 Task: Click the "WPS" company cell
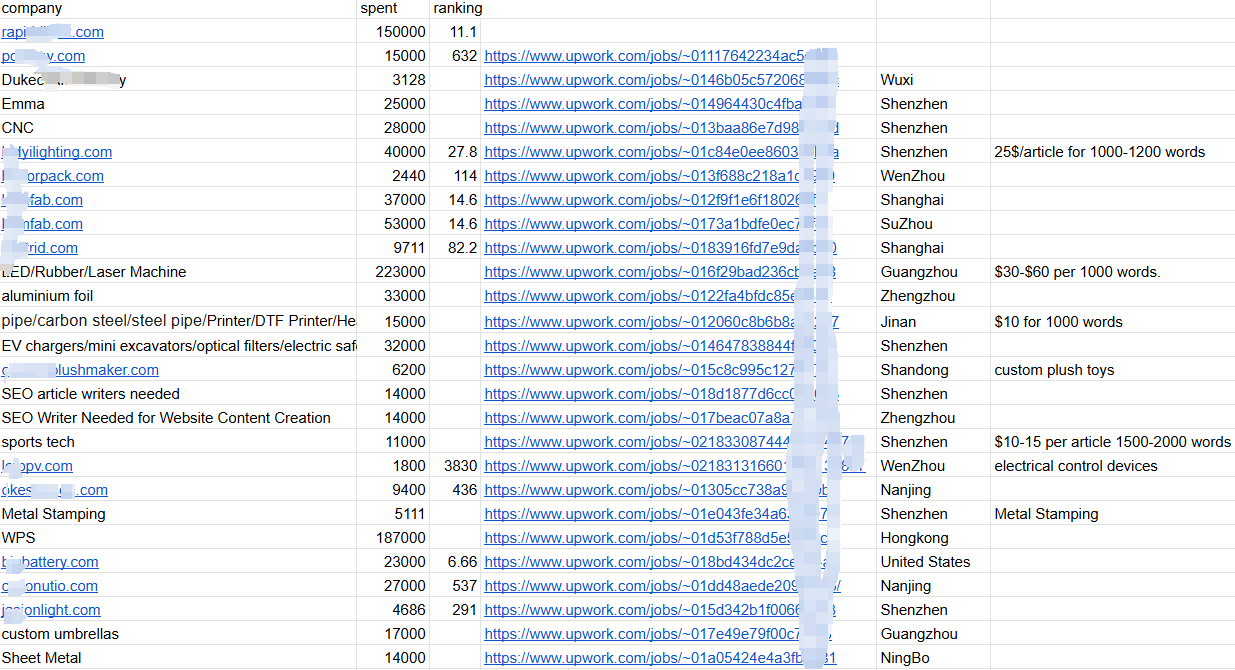point(178,538)
